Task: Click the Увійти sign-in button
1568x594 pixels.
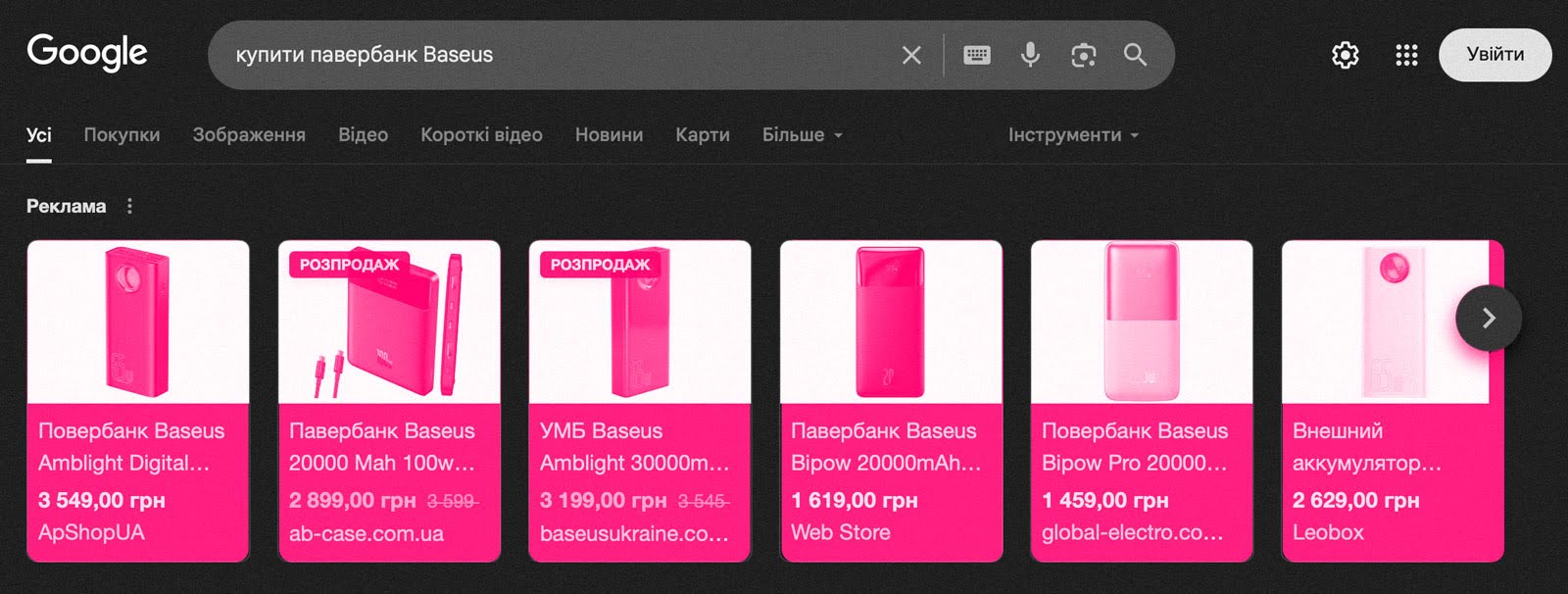Action: point(1495,55)
